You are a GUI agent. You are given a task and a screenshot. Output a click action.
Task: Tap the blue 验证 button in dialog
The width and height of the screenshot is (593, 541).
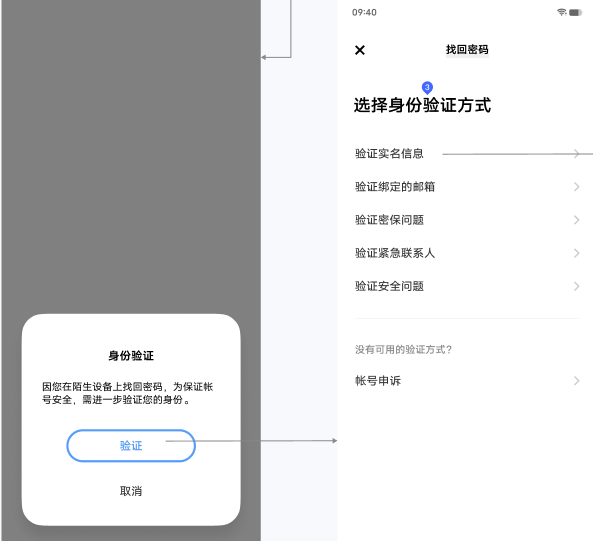coord(131,446)
